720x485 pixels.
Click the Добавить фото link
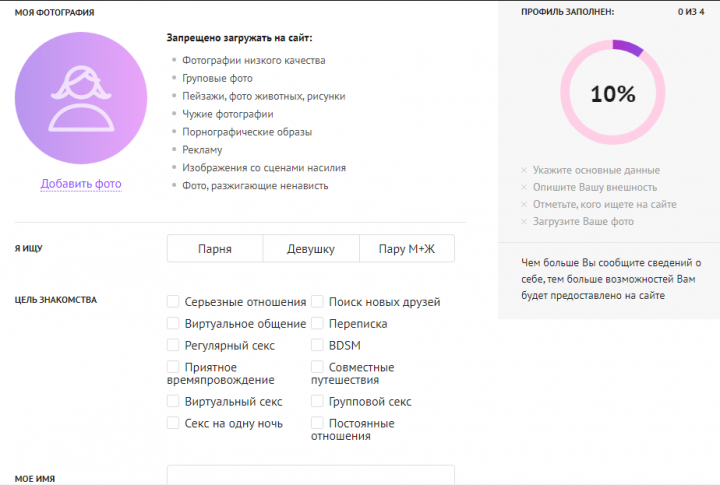coord(81,184)
